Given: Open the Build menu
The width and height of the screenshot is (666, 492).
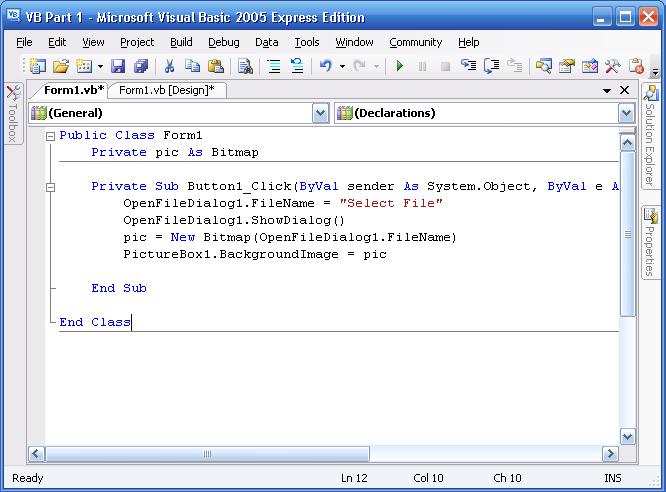Looking at the screenshot, I should click(181, 42).
